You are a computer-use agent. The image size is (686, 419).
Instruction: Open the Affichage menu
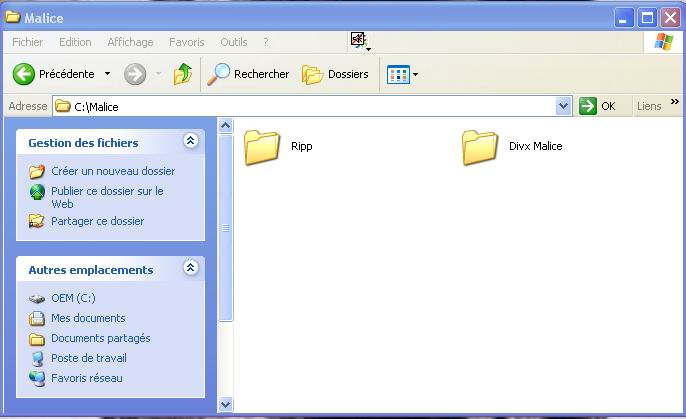(x=130, y=42)
